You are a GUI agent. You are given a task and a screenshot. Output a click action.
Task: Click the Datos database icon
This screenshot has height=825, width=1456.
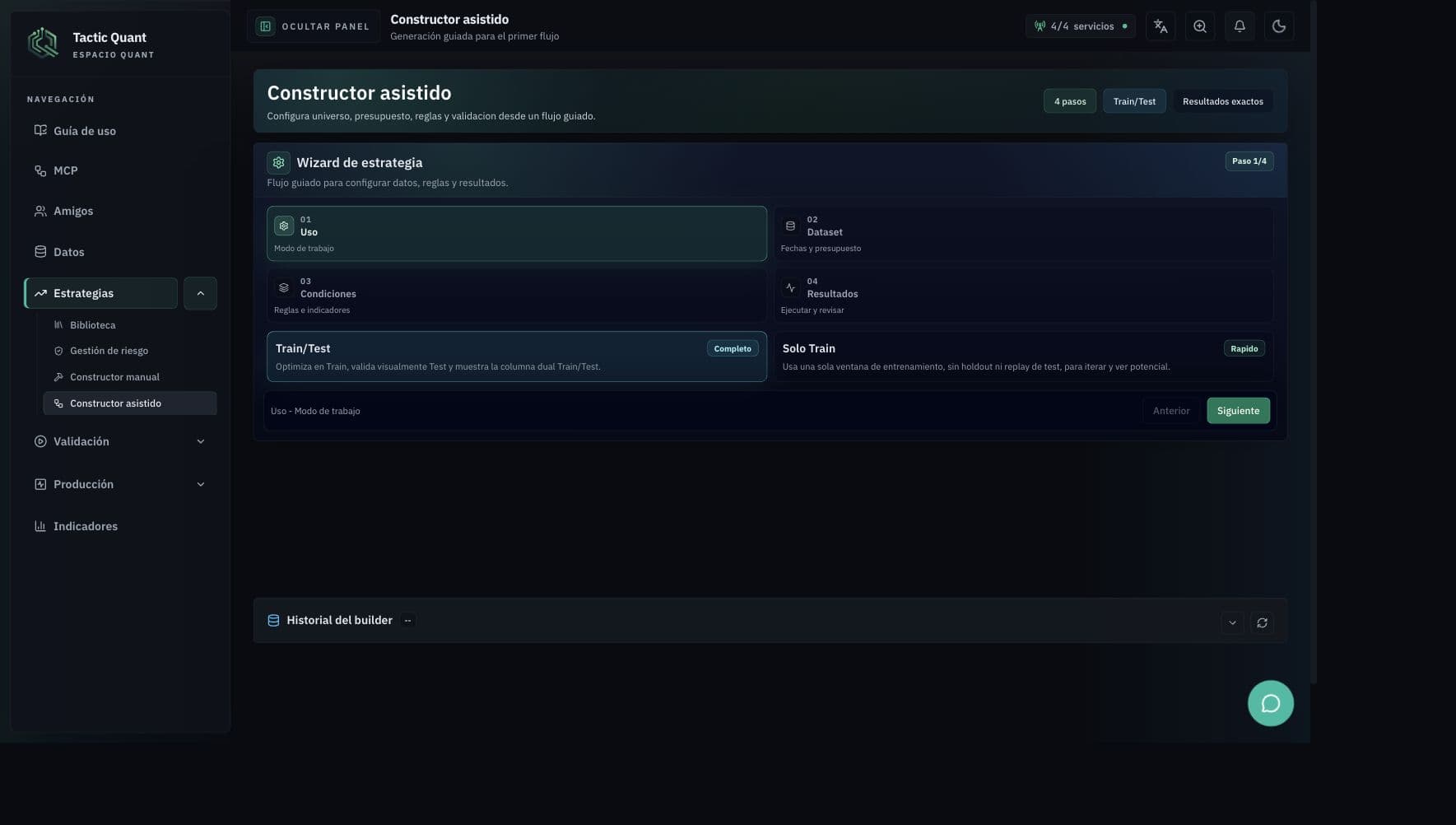[x=40, y=251]
